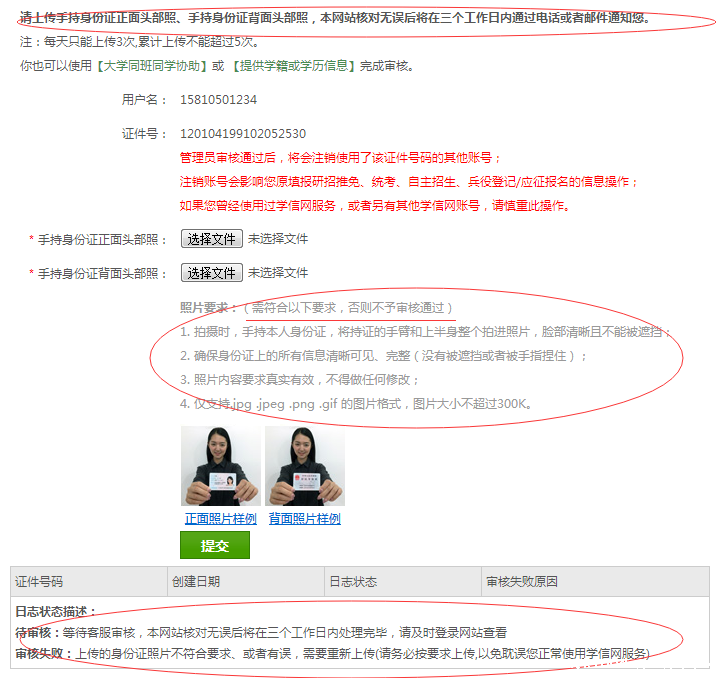This screenshot has height=680, width=719.
Task: Open the 正面照片样例 link
Action: click(x=220, y=519)
